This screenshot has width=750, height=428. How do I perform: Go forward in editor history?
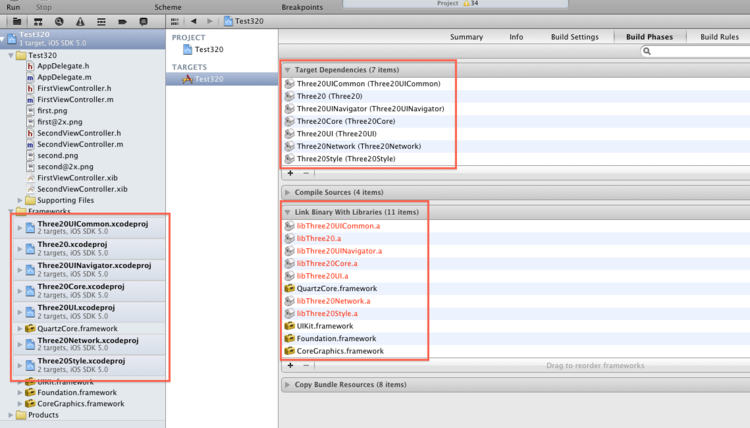pos(210,21)
